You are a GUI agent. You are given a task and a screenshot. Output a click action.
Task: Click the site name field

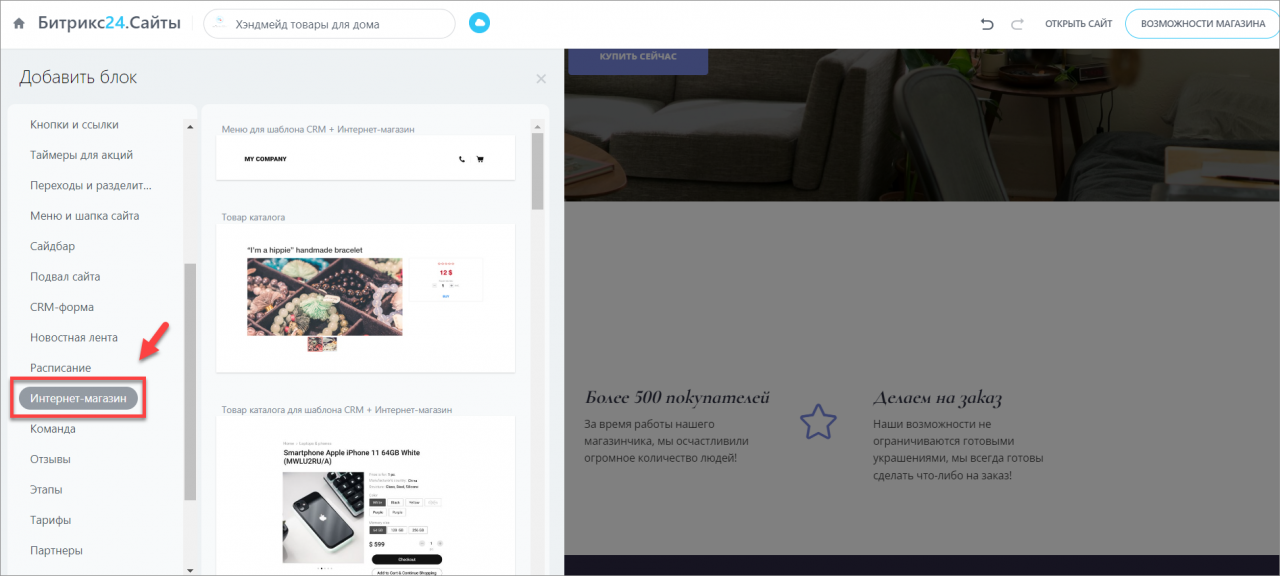328,23
